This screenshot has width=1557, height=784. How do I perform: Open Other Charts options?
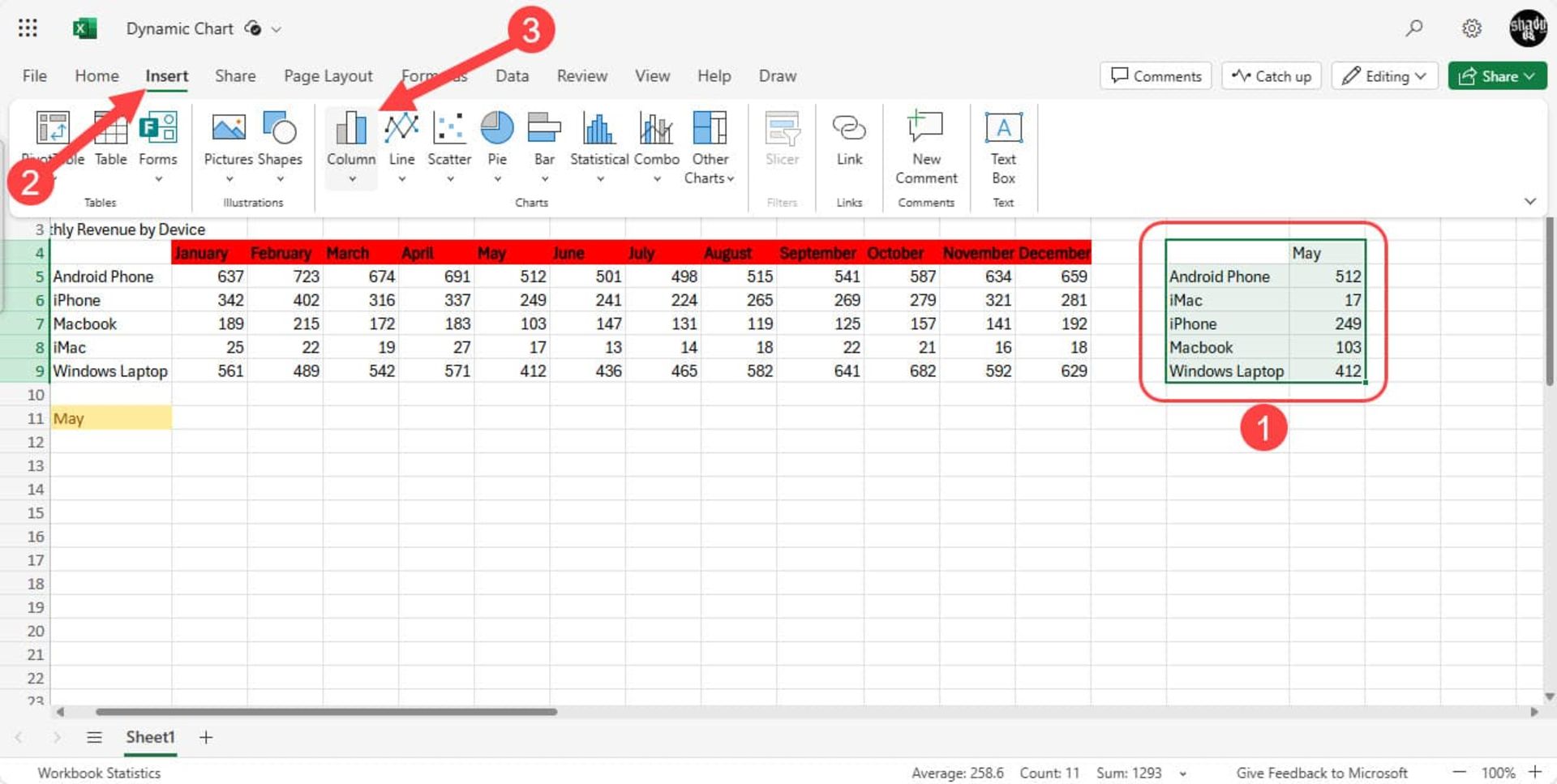(x=710, y=148)
